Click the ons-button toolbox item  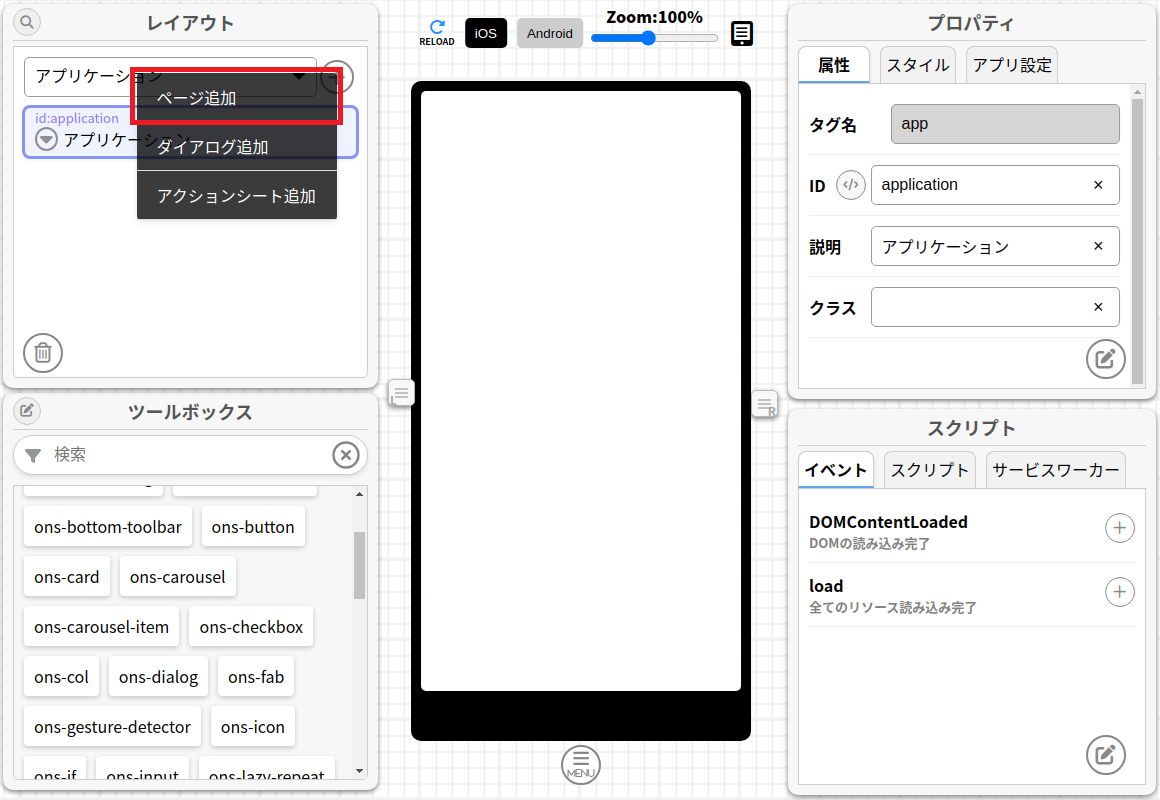click(x=253, y=527)
